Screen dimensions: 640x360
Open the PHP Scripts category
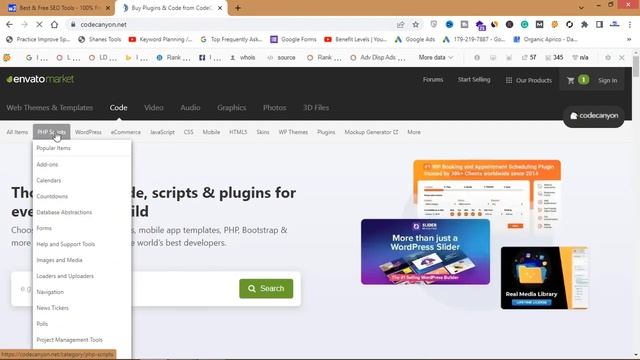pyautogui.click(x=51, y=132)
